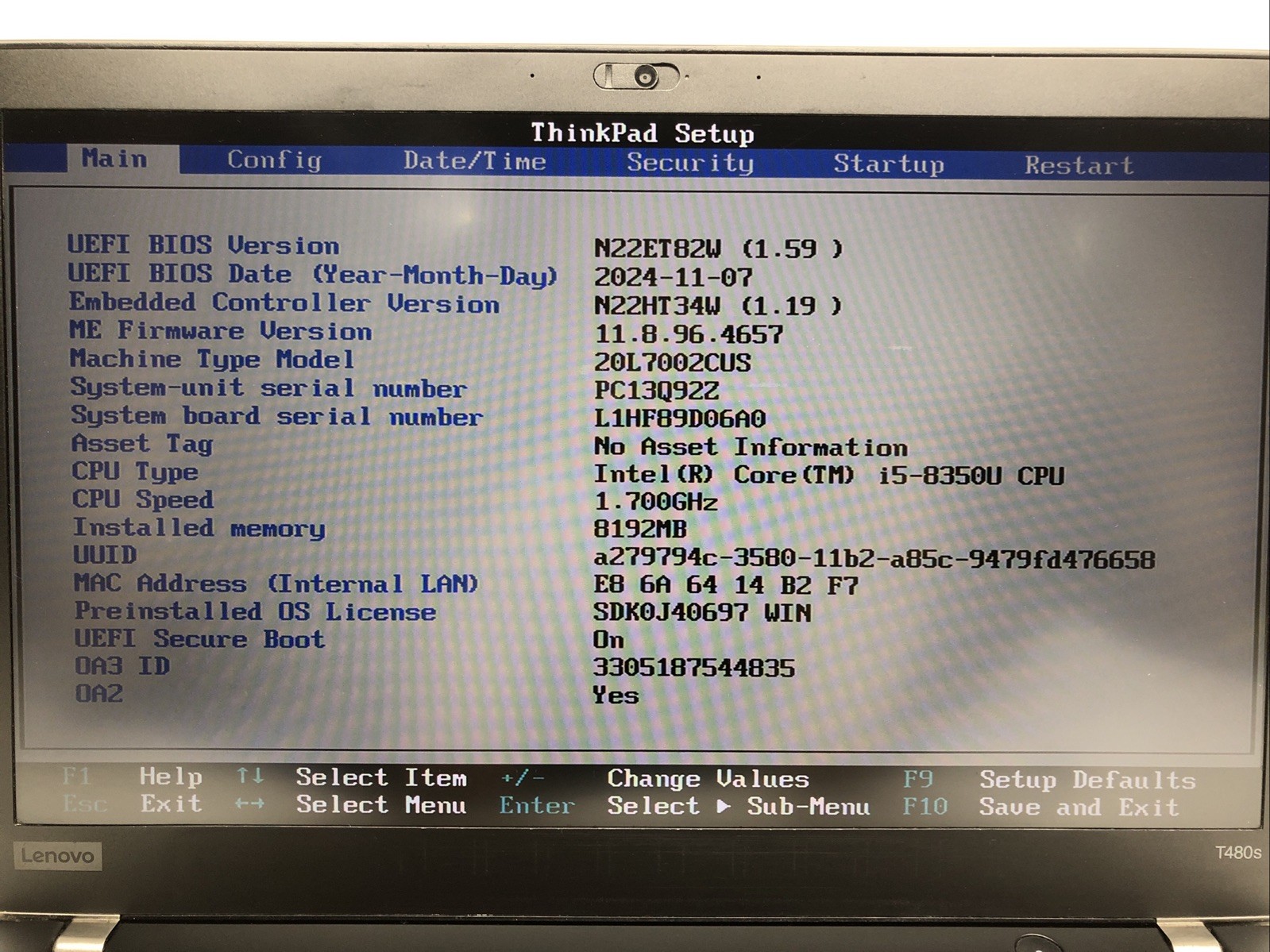The image size is (1270, 952).
Task: Open the Security tab
Action: [x=690, y=163]
